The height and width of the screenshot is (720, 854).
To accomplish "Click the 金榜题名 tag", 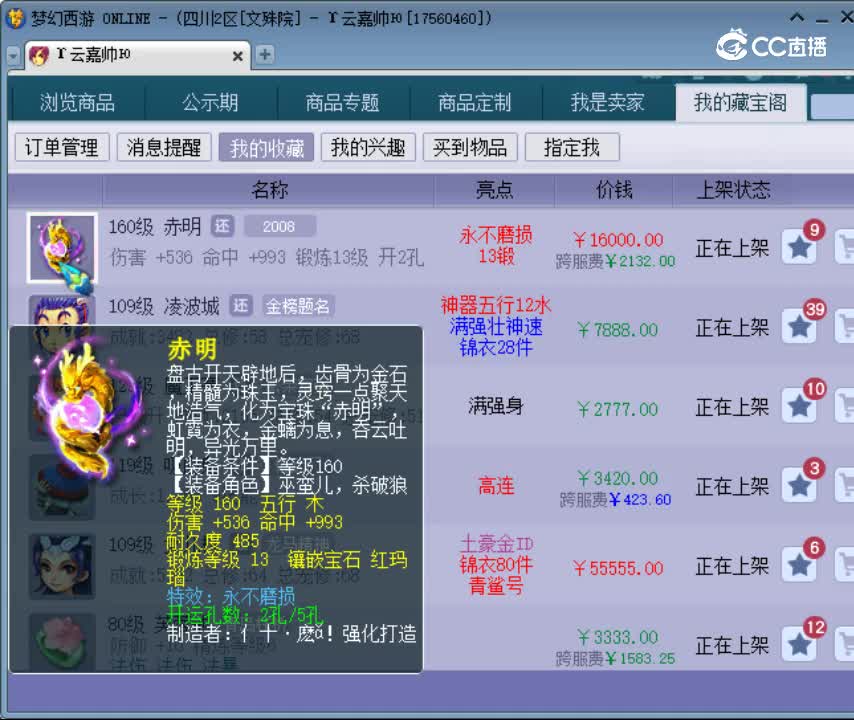I will click(298, 306).
